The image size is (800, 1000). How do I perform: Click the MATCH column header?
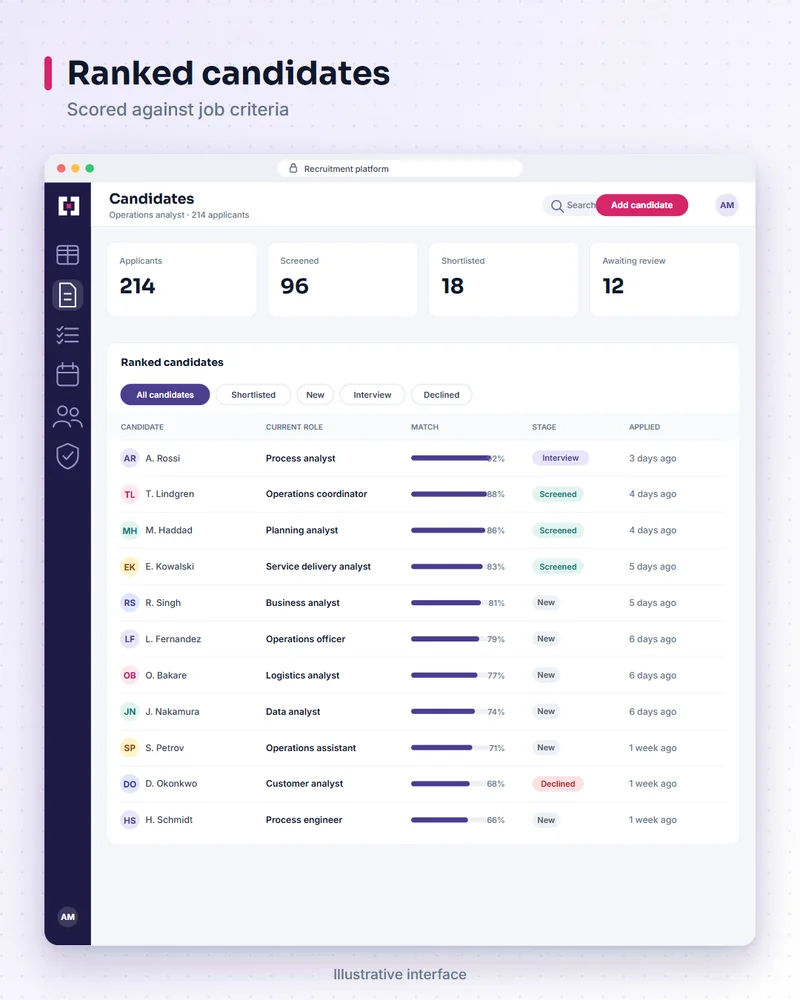pos(425,427)
